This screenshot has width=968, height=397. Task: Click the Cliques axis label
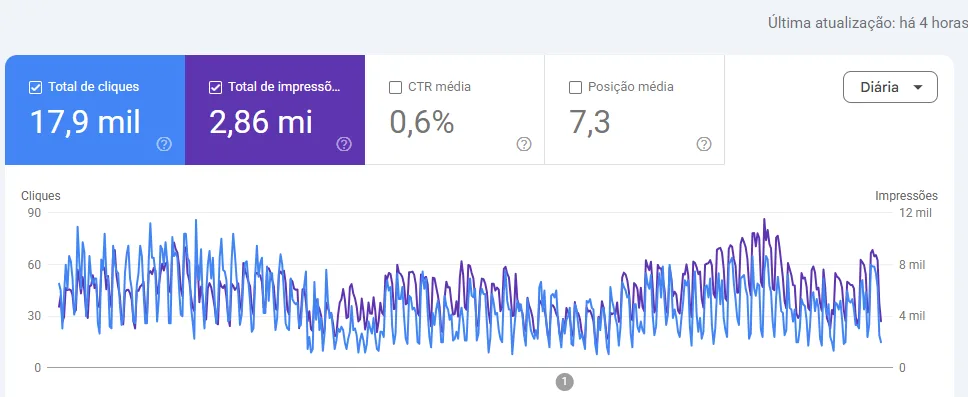point(41,196)
